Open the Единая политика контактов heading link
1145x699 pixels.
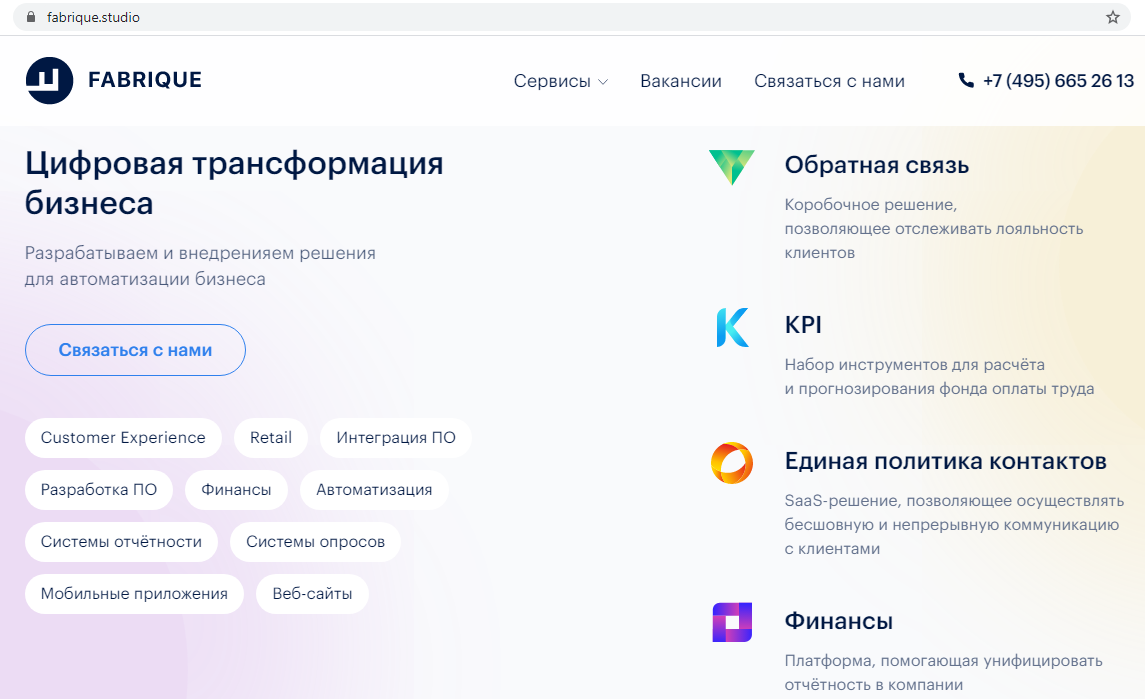pos(945,461)
